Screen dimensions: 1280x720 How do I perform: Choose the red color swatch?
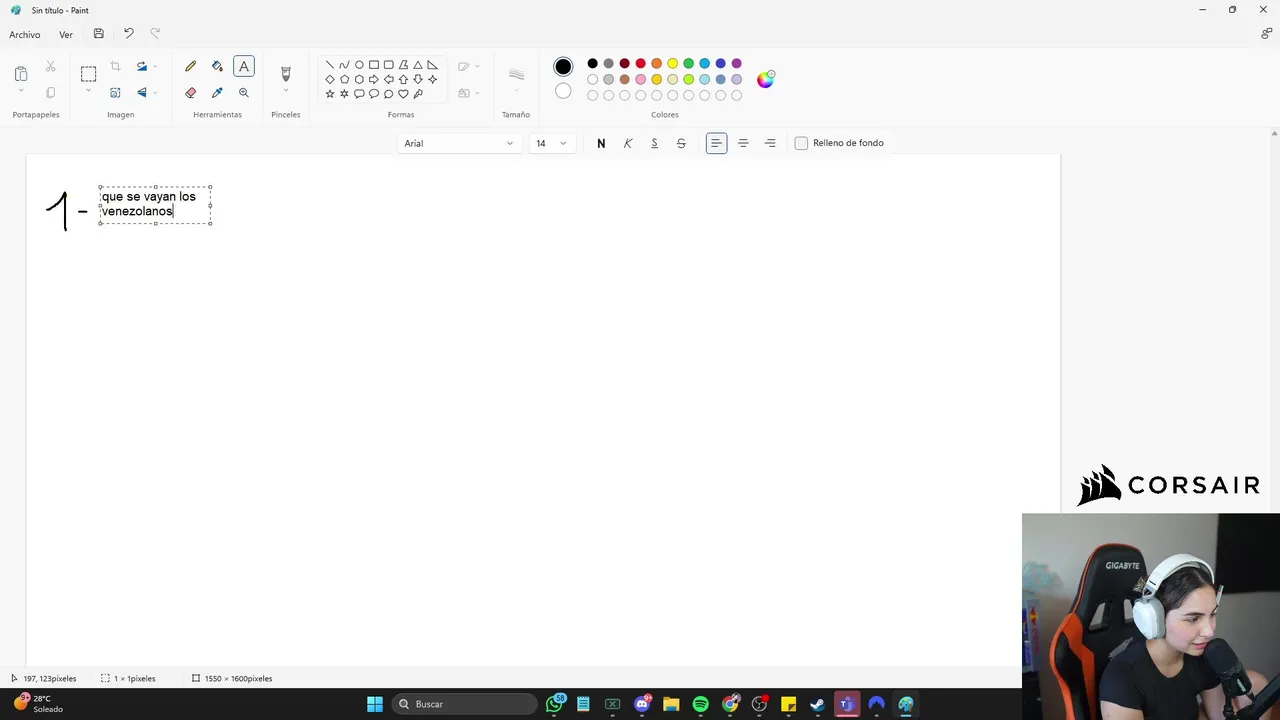(x=641, y=64)
